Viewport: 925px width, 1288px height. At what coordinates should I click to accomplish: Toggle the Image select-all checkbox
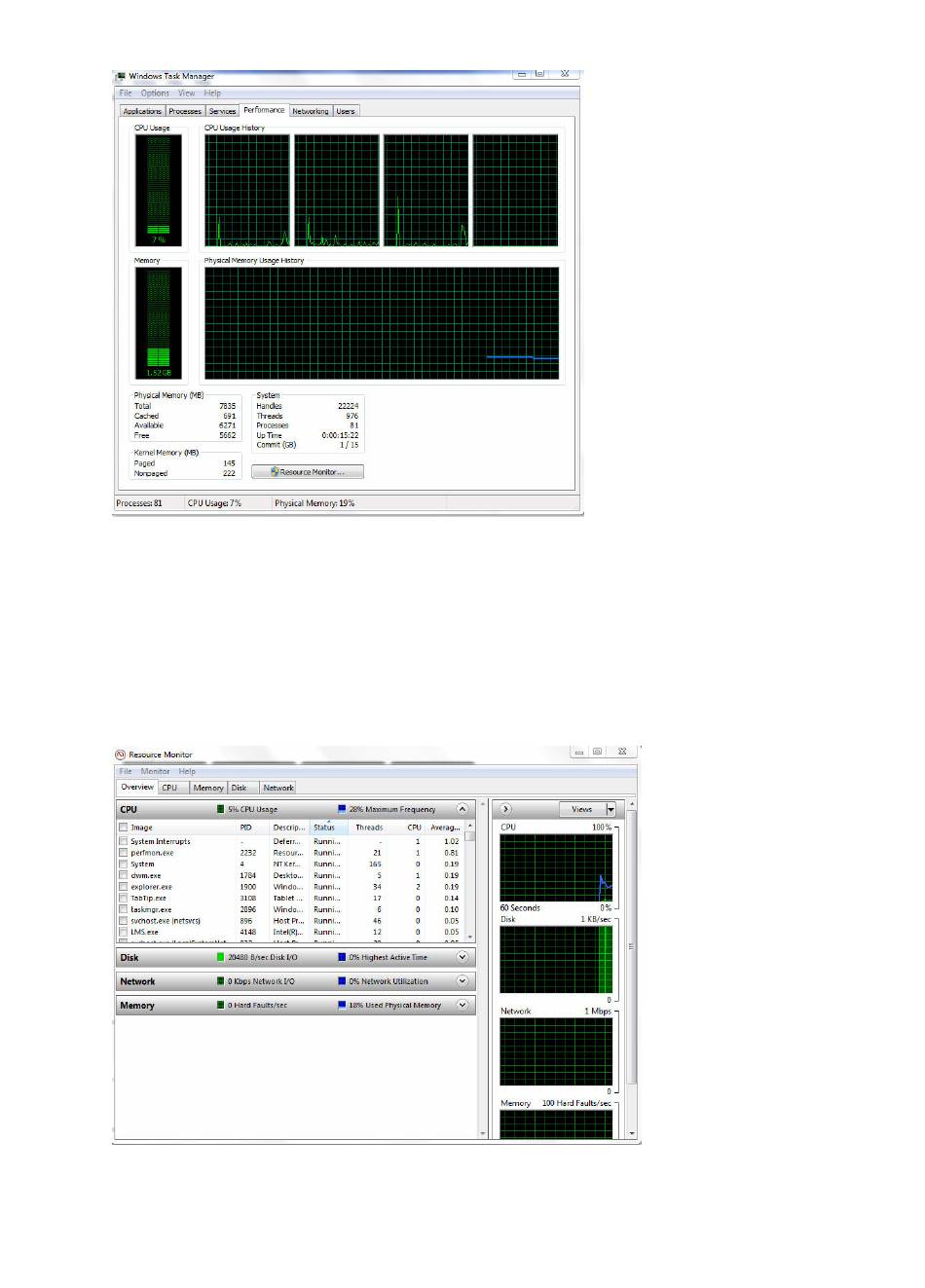(x=123, y=828)
